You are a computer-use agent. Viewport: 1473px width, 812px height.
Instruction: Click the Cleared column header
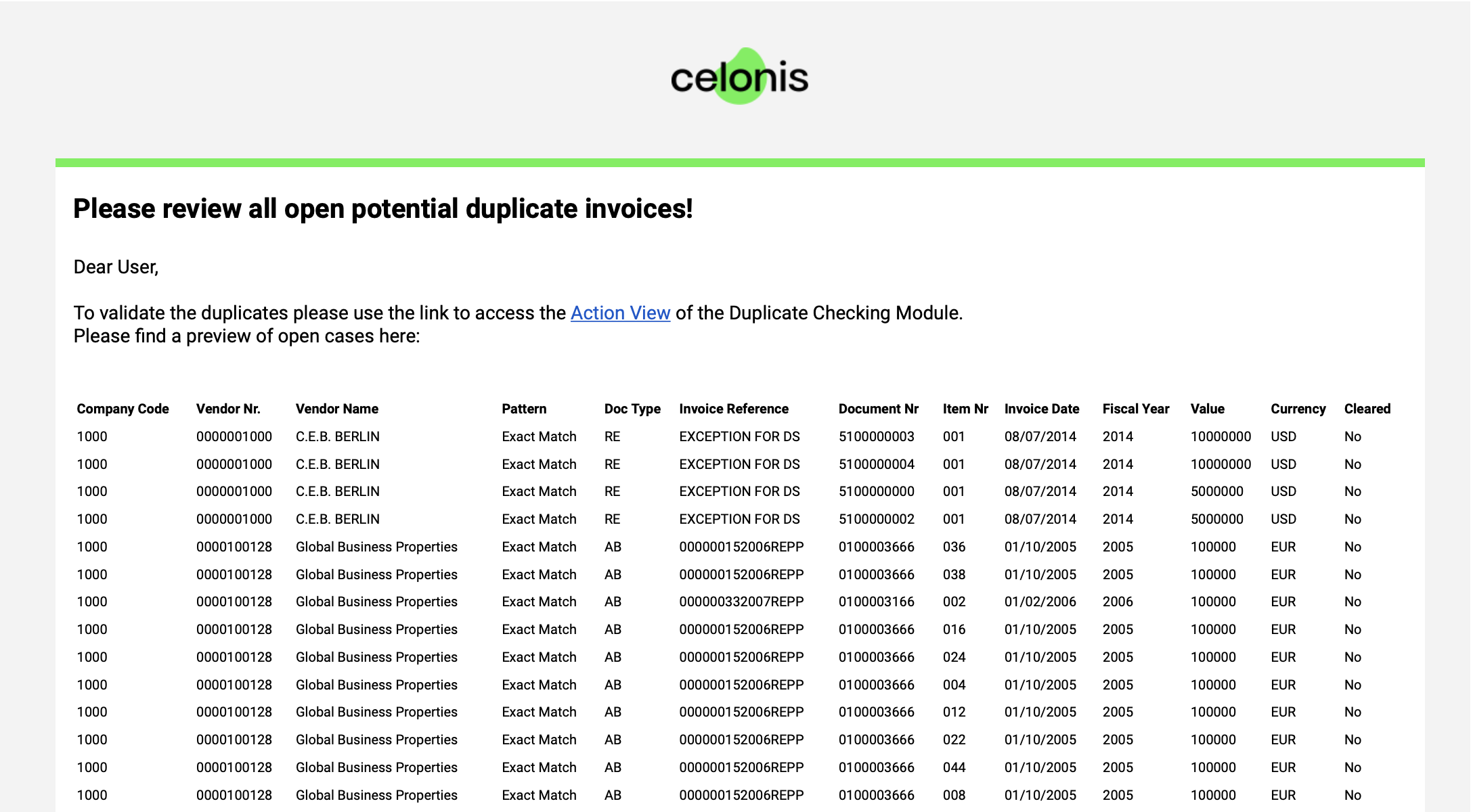[1367, 409]
